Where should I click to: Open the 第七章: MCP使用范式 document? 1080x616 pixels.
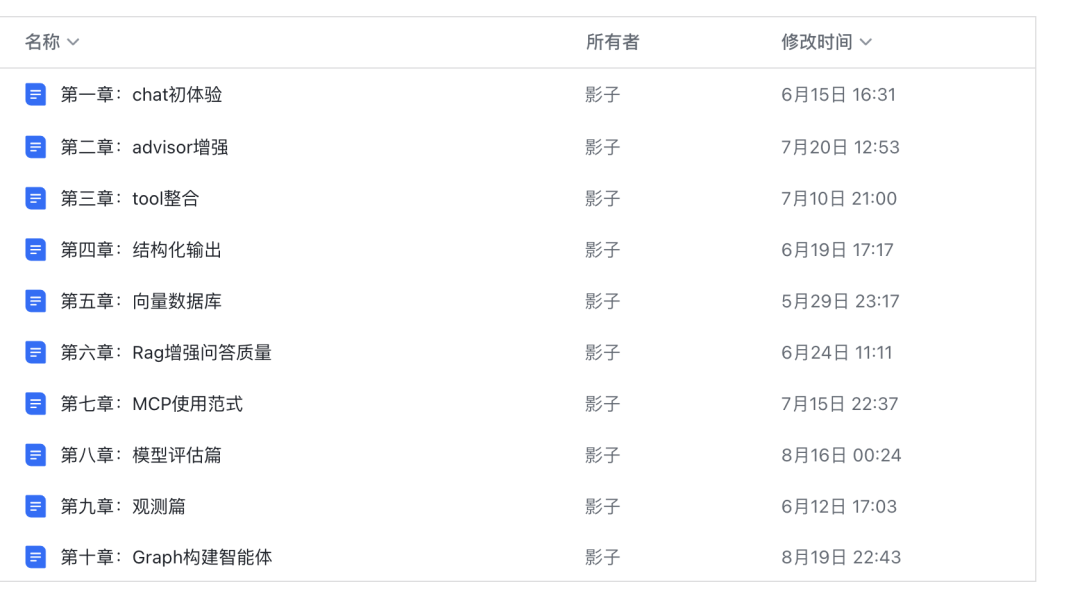(152, 404)
